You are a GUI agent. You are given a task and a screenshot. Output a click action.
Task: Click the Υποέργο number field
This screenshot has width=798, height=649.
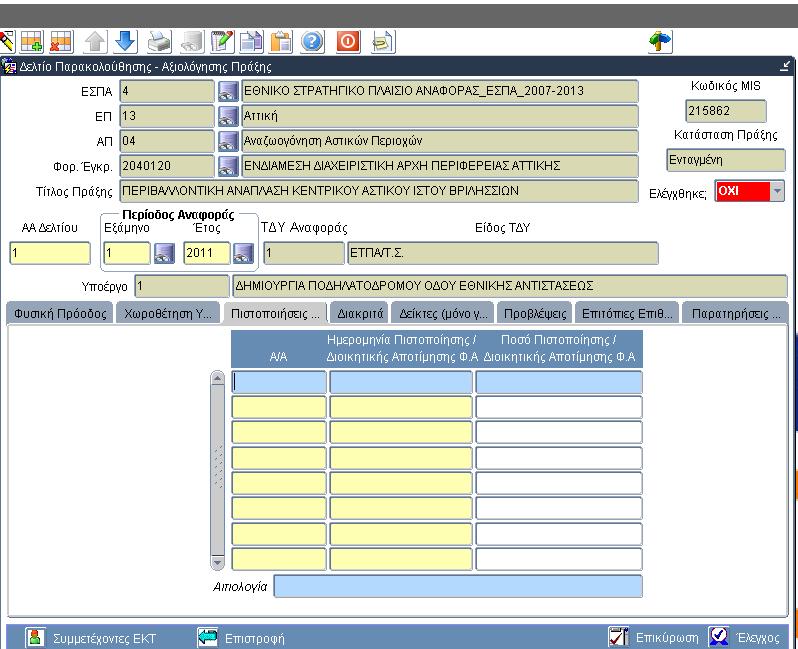click(x=182, y=286)
